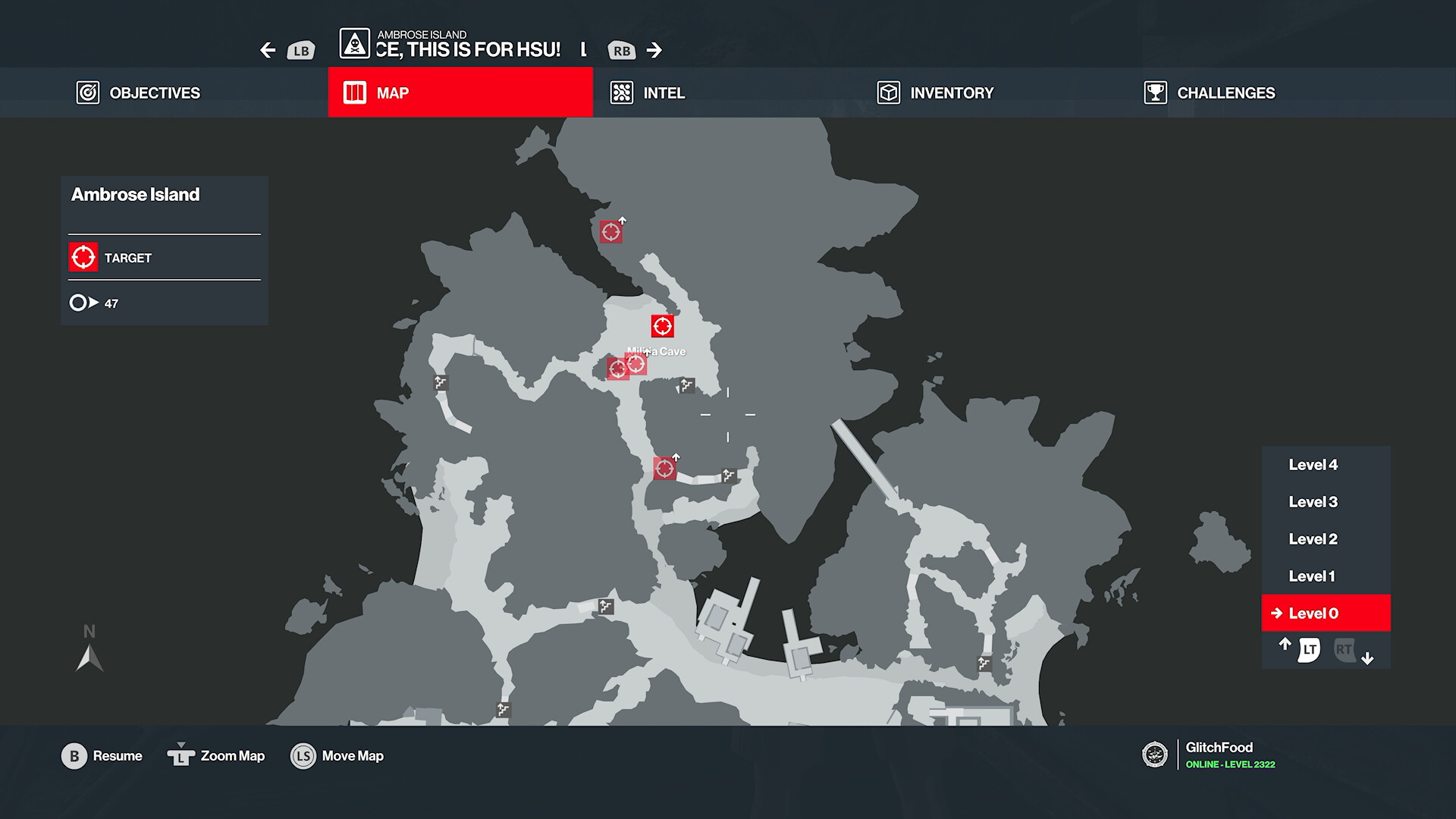Click the stairs icon beside Militia Cave
This screenshot has width=1456, height=819.
click(686, 385)
